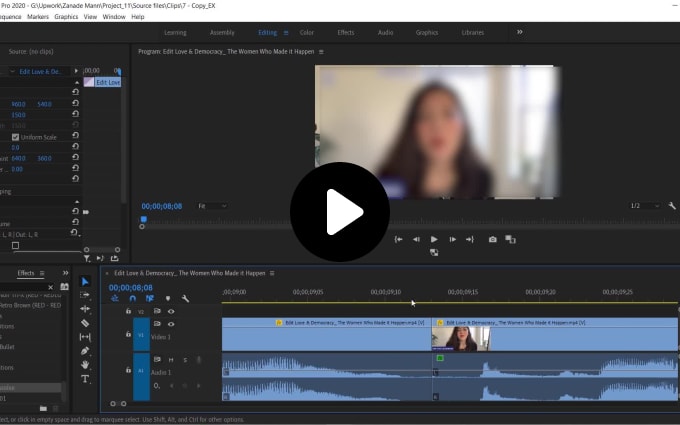This screenshot has width=680, height=425.
Task: Open the Timeline panel menu
Action: (272, 273)
